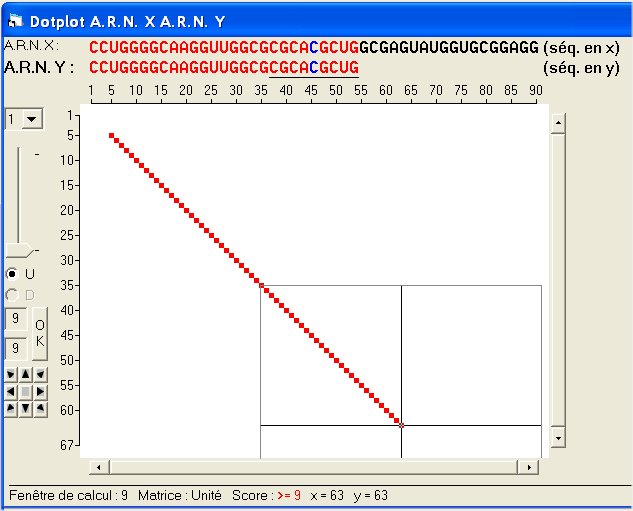Click the plot's vertical scrollbar down arrow

coord(558,438)
